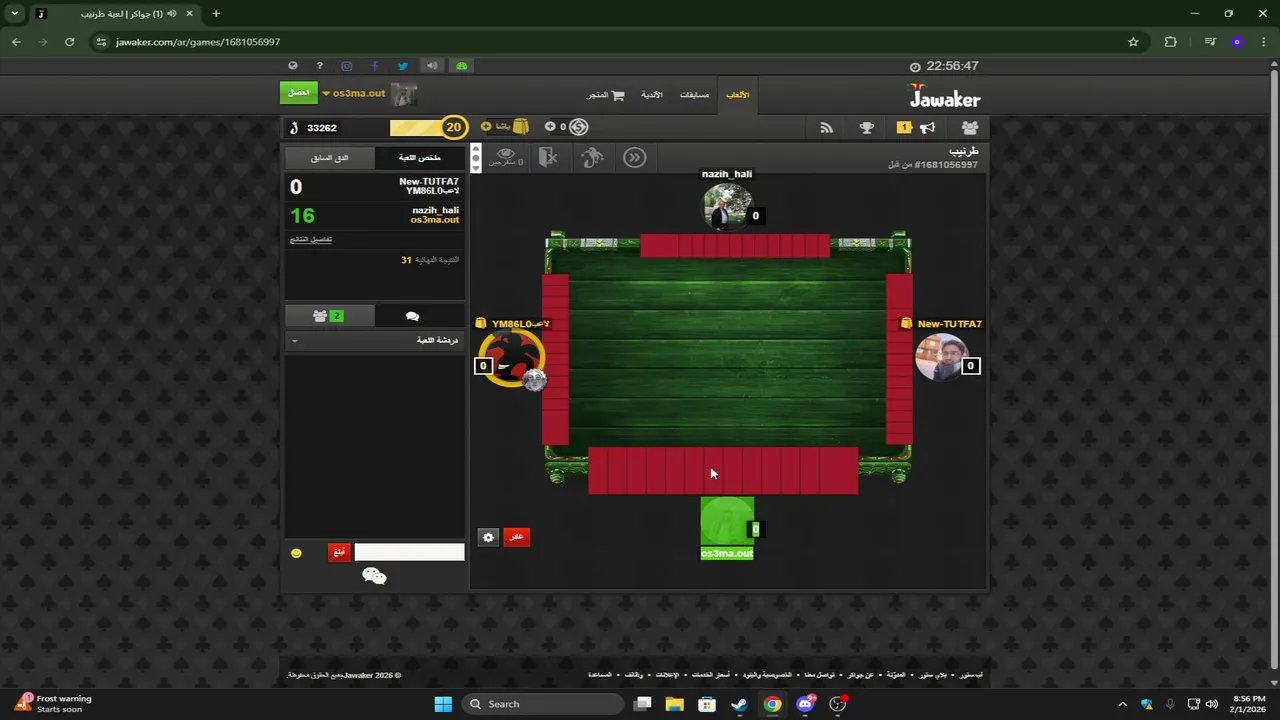The image size is (1280, 720).
Task: Click the joker jester icon
Action: pyautogui.click(x=592, y=157)
